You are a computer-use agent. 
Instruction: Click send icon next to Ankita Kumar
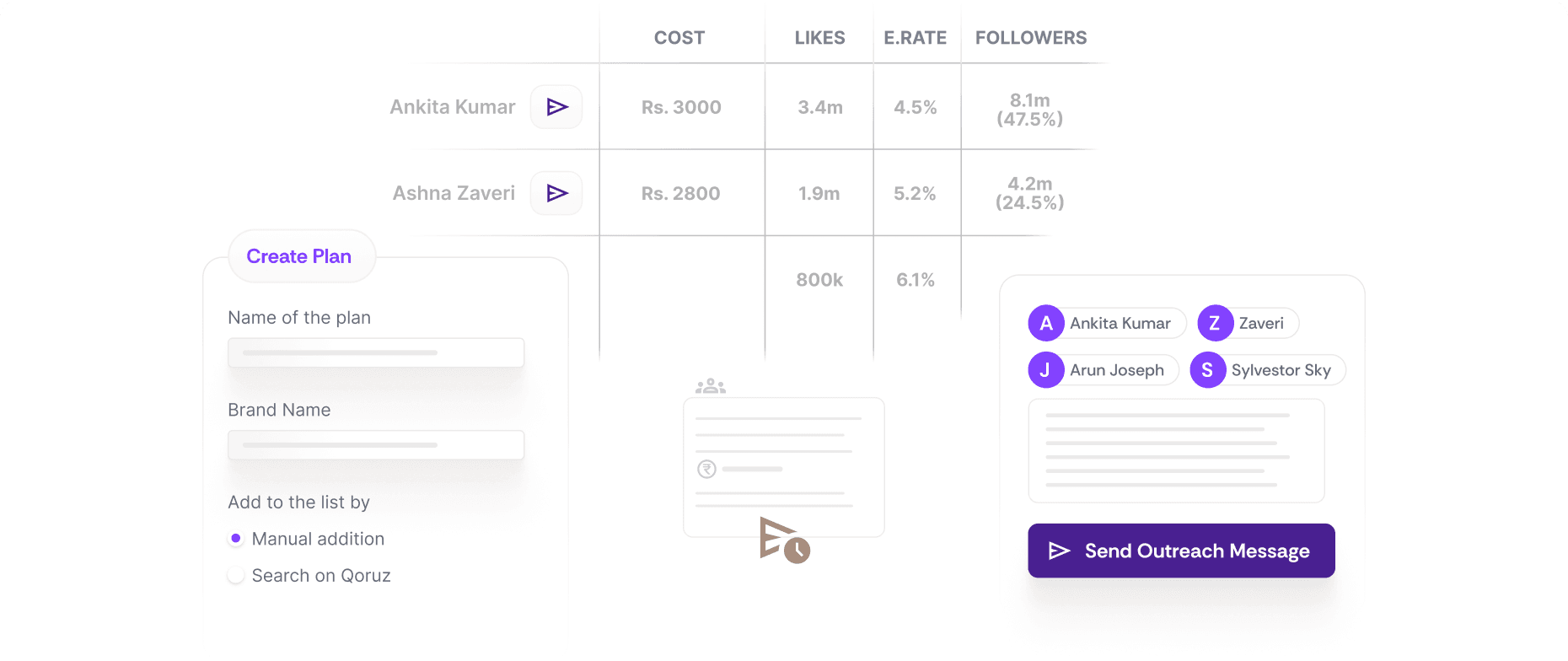pos(556,107)
